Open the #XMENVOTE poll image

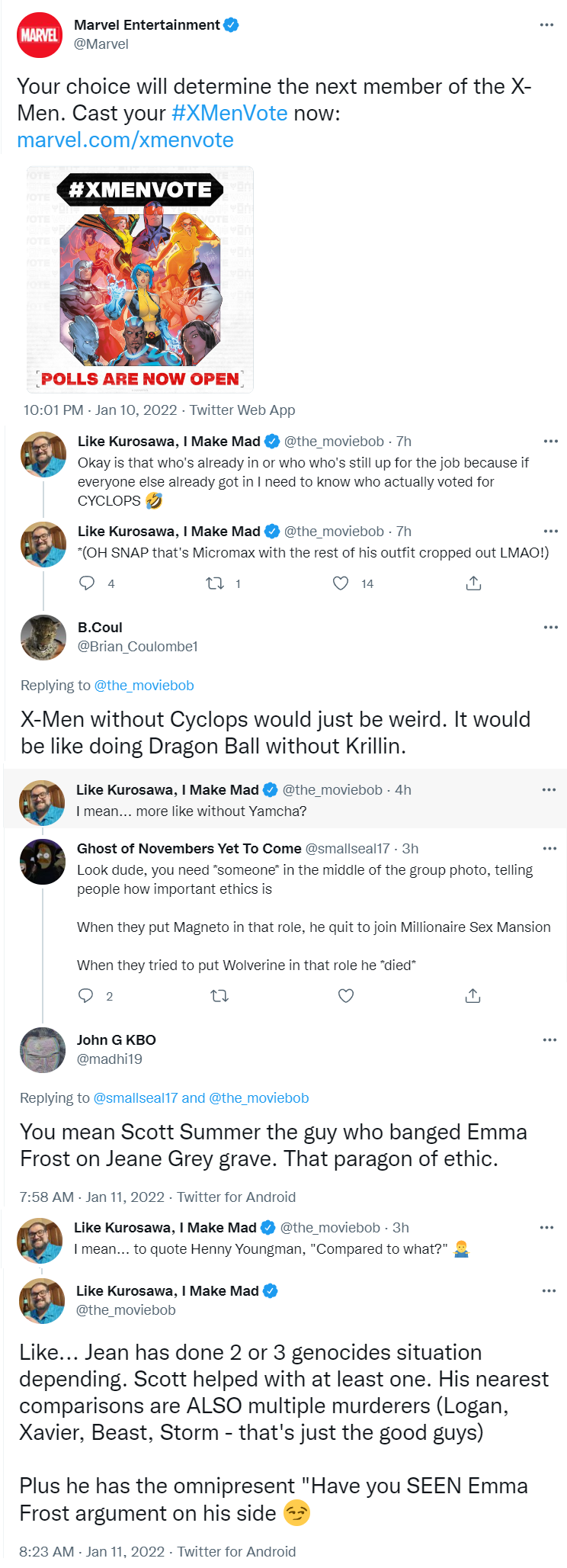pos(140,279)
